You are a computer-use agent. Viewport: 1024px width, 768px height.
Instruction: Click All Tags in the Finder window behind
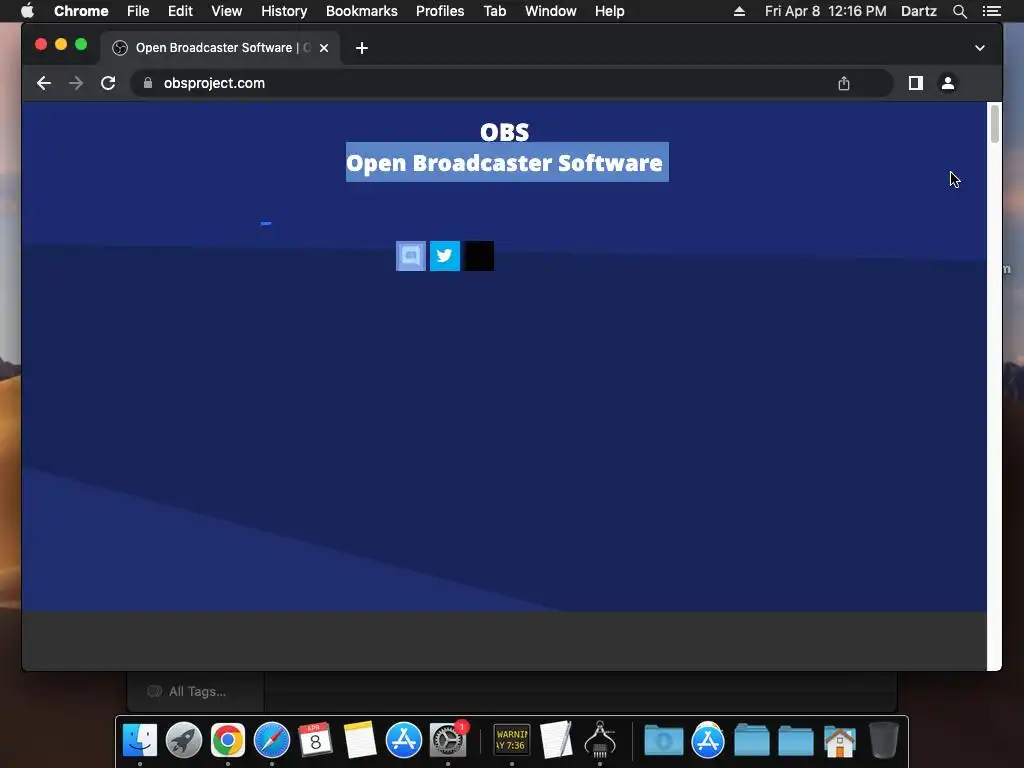tap(197, 692)
